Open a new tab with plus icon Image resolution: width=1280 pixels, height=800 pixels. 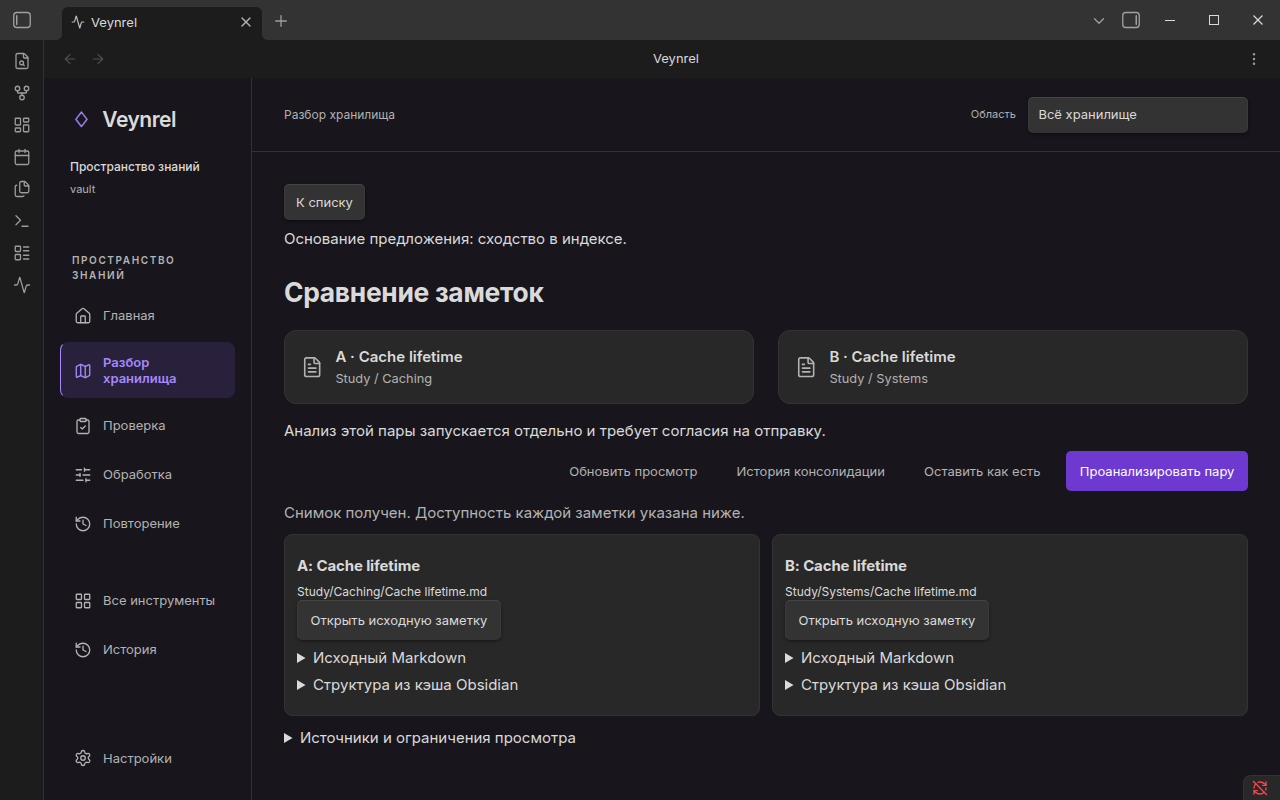[281, 21]
